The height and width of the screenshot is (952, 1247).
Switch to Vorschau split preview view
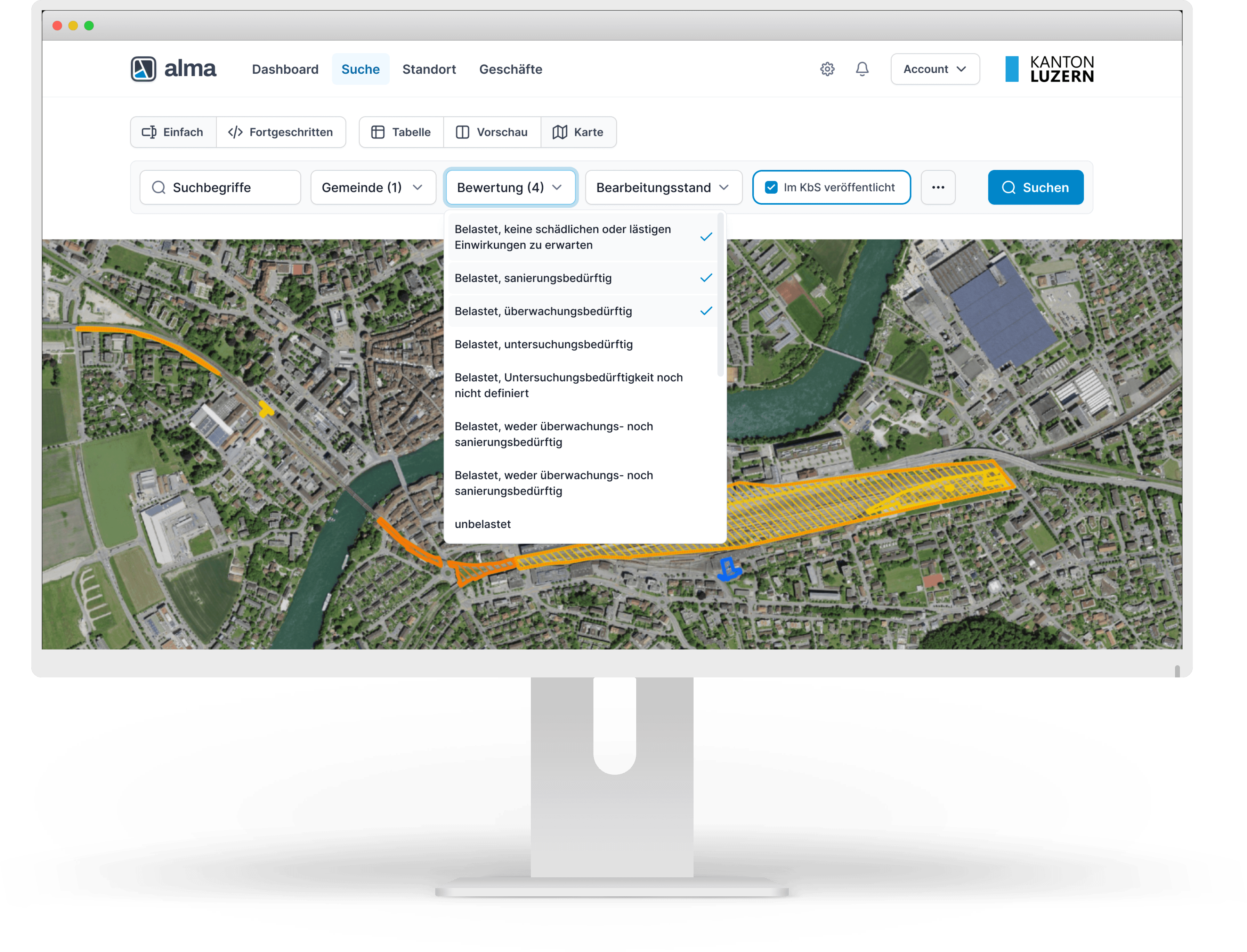point(492,132)
